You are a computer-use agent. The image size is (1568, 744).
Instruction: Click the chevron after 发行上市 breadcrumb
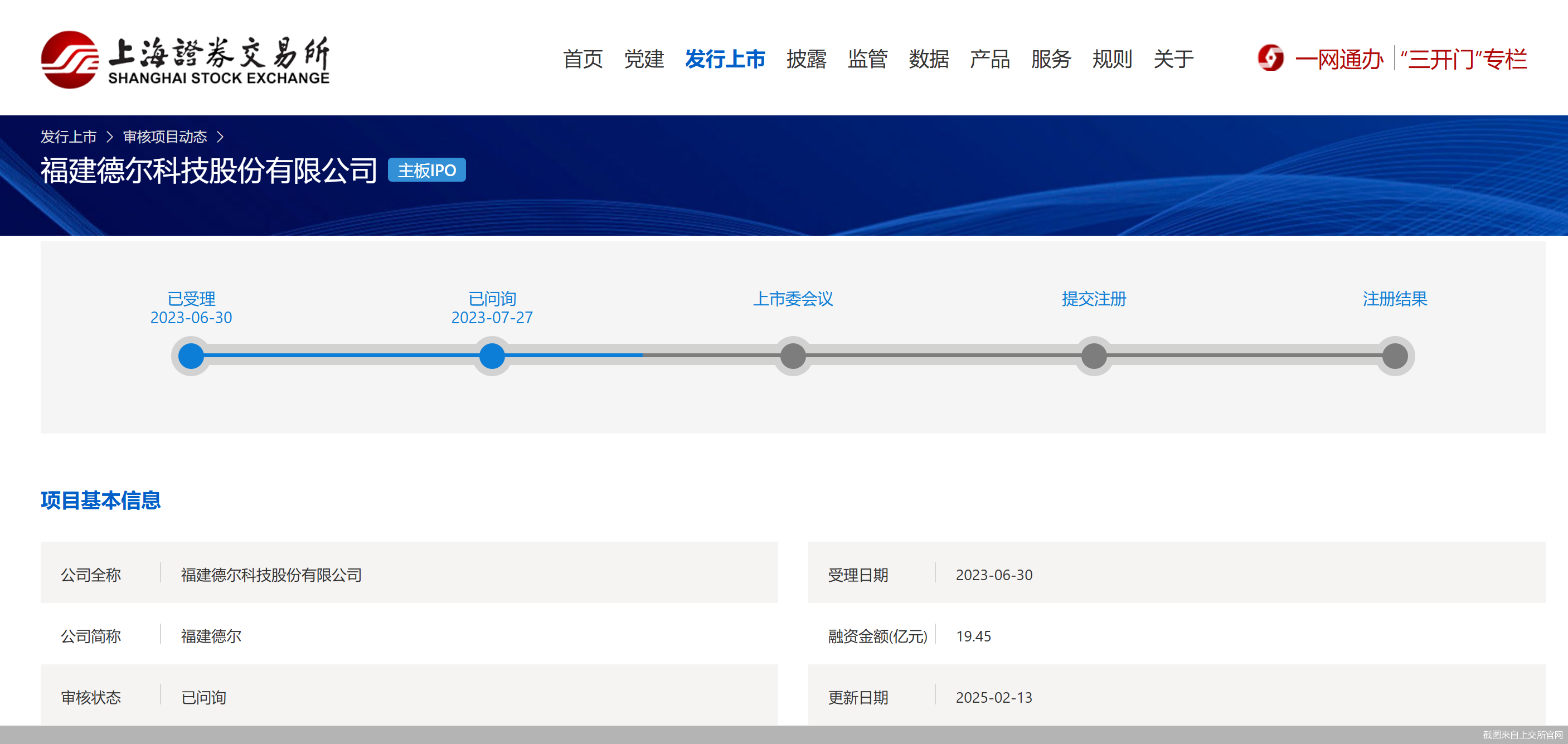click(110, 137)
